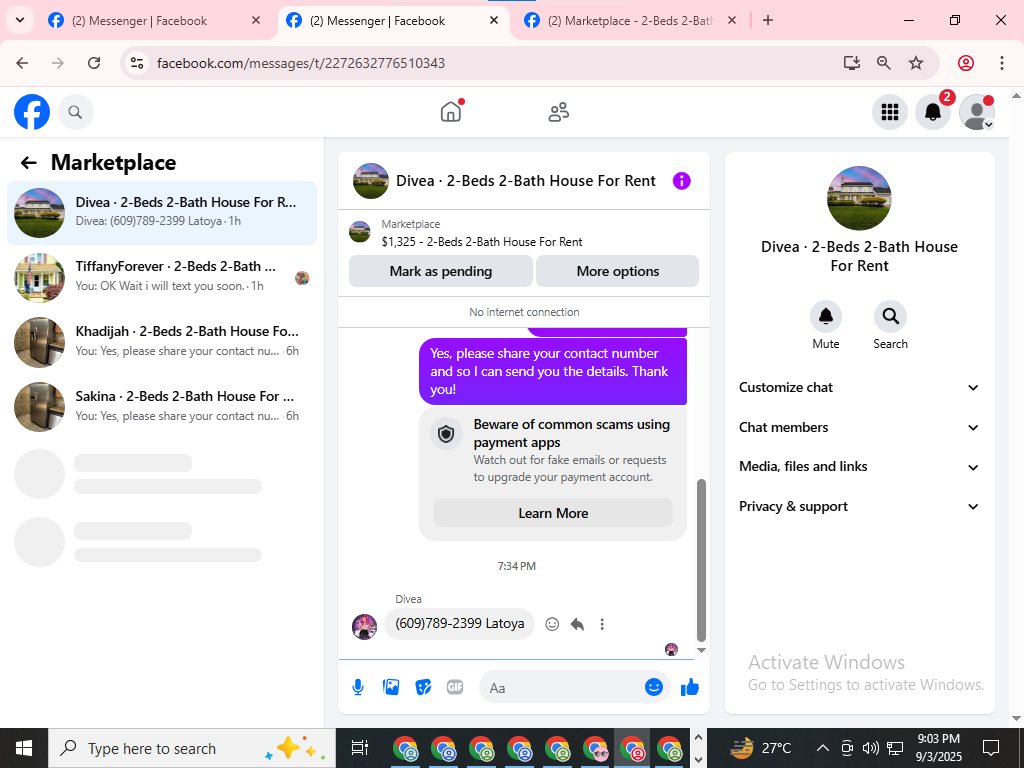Show hidden system tray icons chevron
Viewport: 1024px width, 768px height.
pyautogui.click(x=823, y=748)
